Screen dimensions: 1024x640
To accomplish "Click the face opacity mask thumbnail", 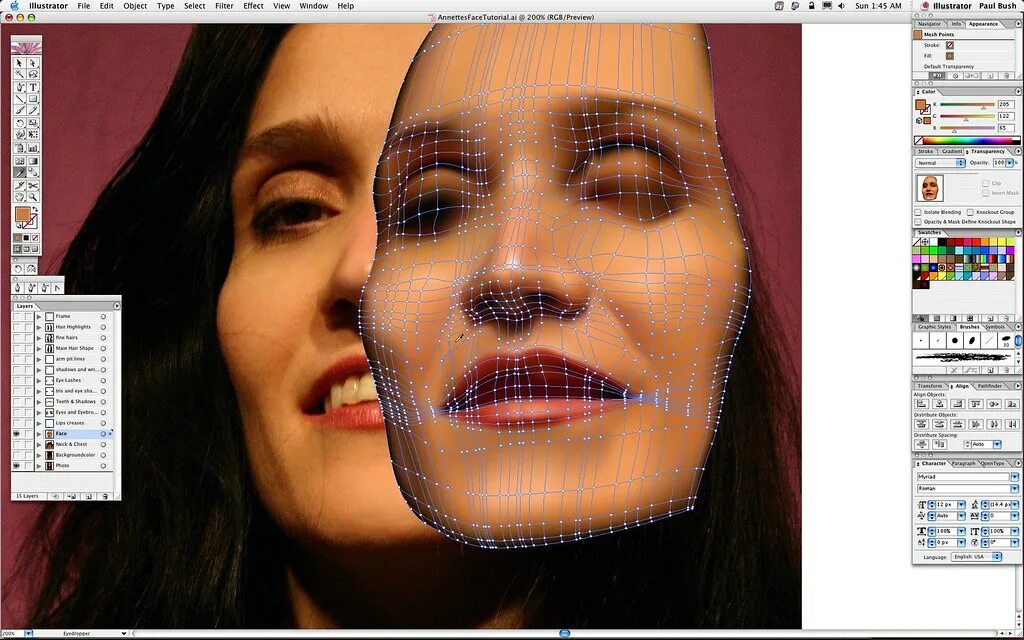I will (930, 188).
